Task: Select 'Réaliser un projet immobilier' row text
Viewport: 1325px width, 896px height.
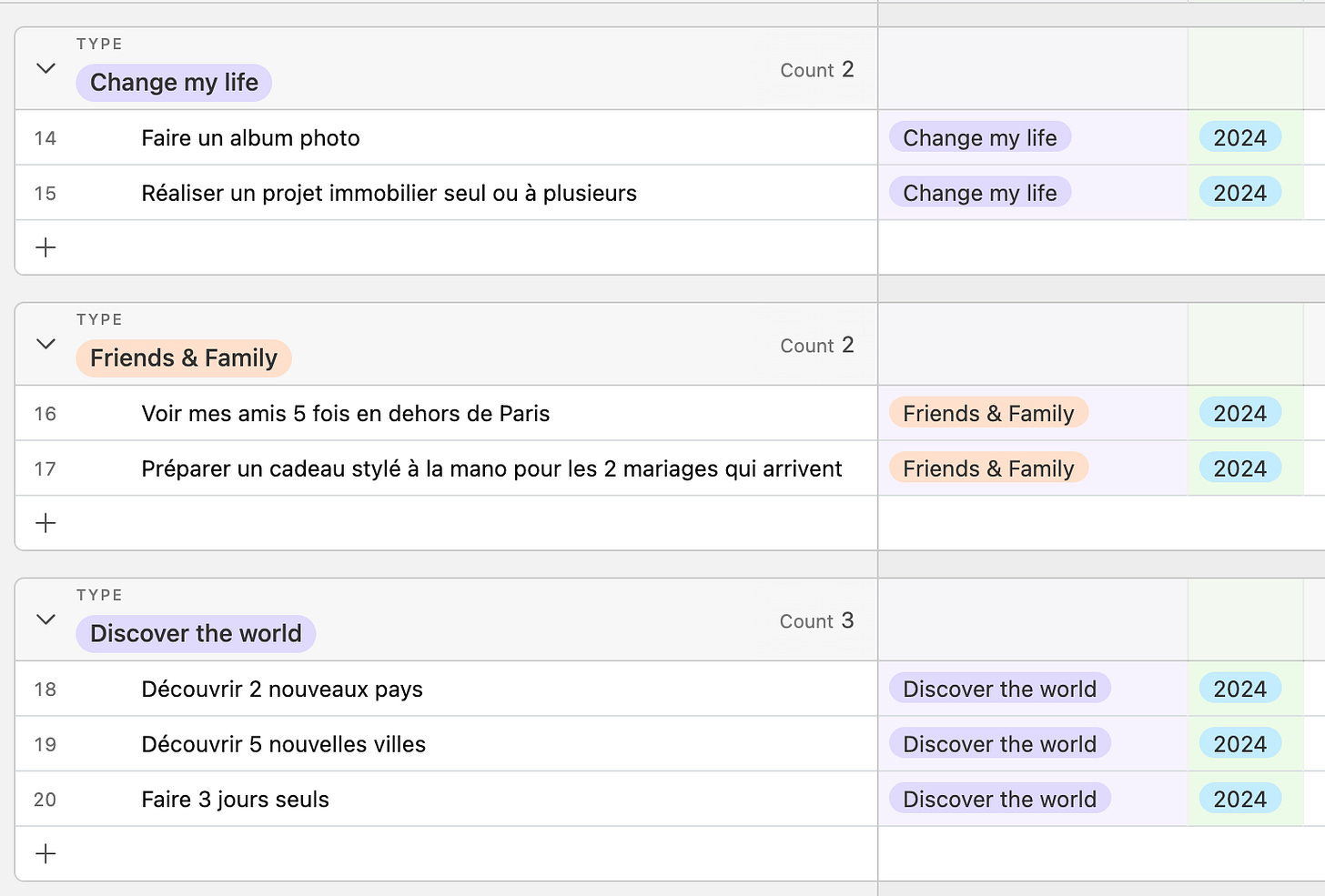Action: point(389,194)
